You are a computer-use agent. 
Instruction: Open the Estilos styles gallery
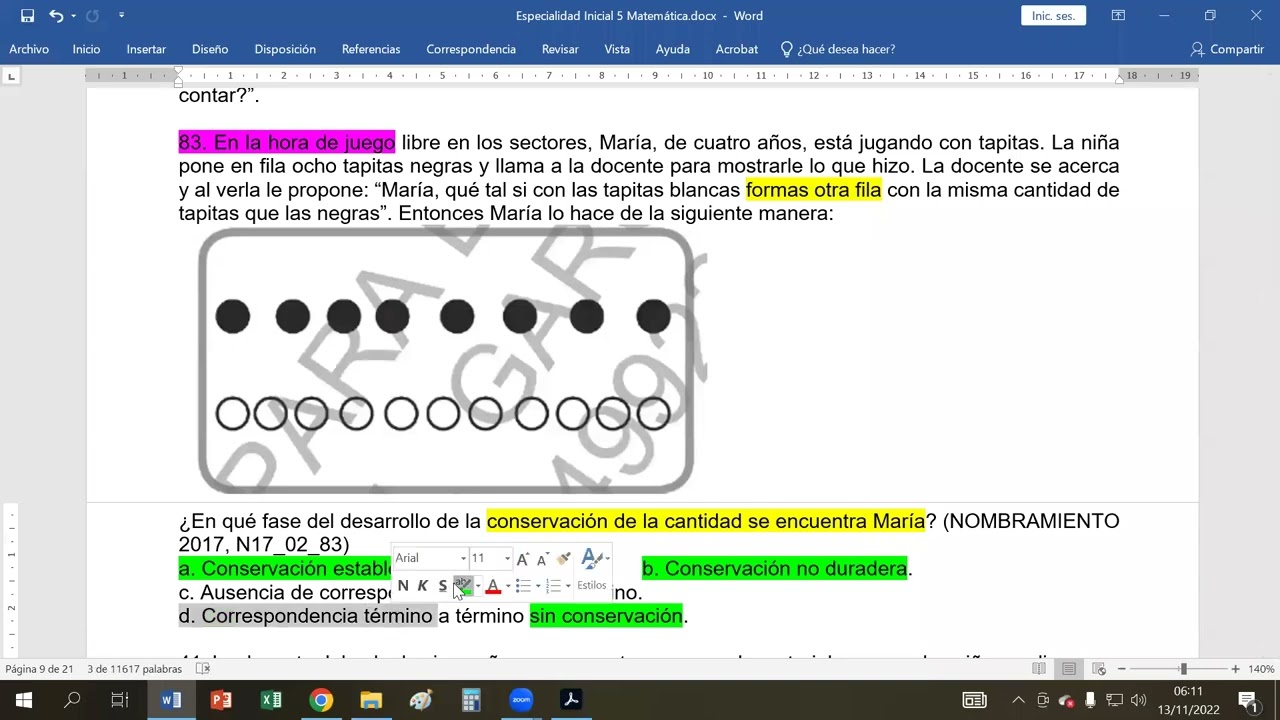(592, 569)
